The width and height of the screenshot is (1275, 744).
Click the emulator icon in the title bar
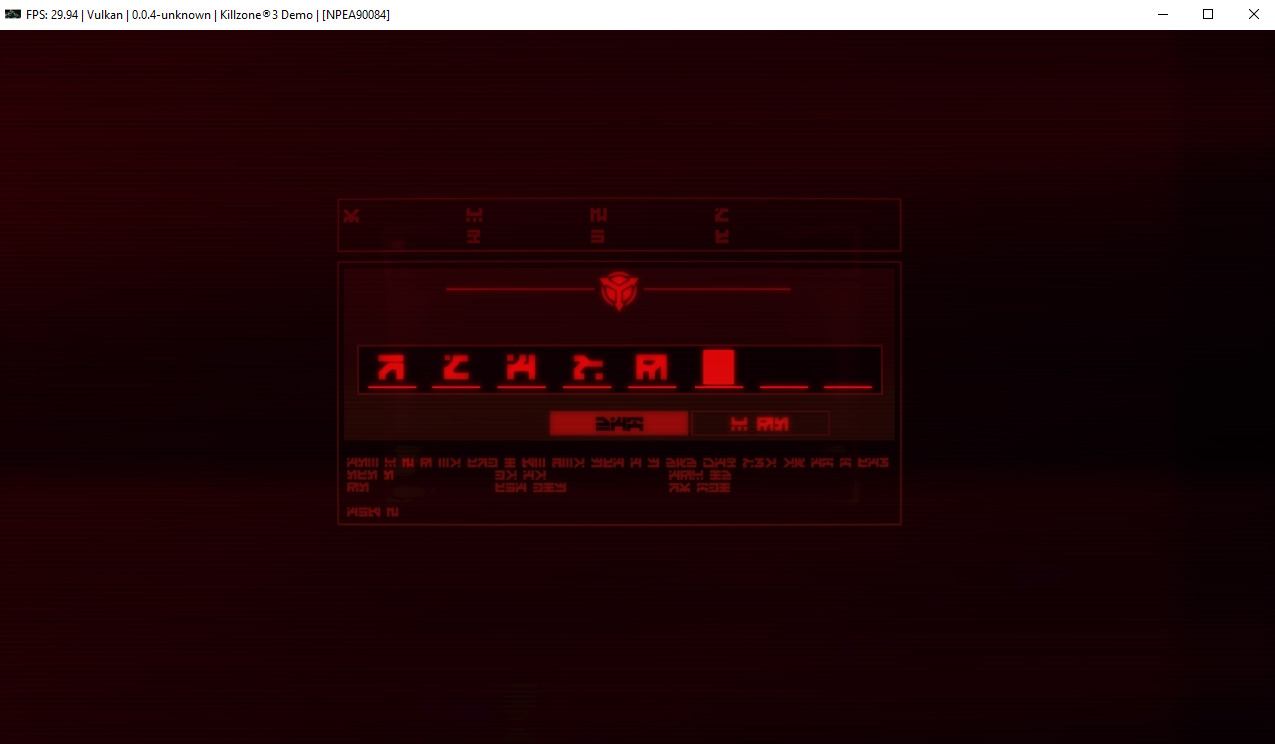coord(13,14)
